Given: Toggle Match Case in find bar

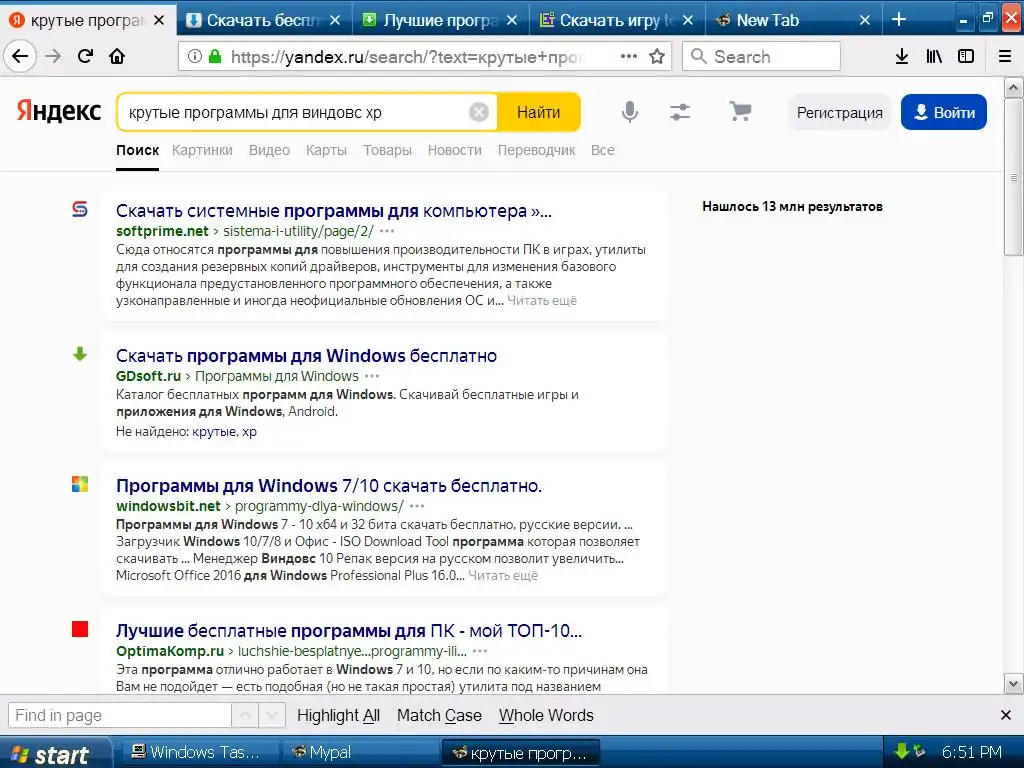Looking at the screenshot, I should [440, 715].
